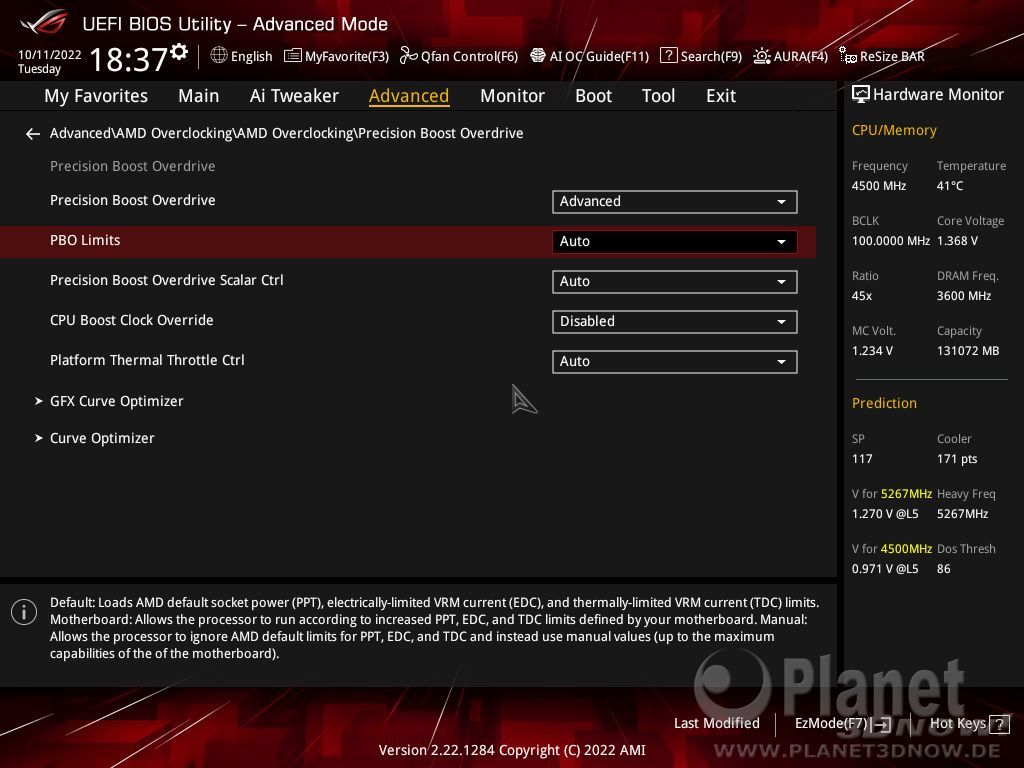Open Precision Boost Overdrive Scalar Ctrl dropdown
The width and height of the screenshot is (1024, 768).
675,281
